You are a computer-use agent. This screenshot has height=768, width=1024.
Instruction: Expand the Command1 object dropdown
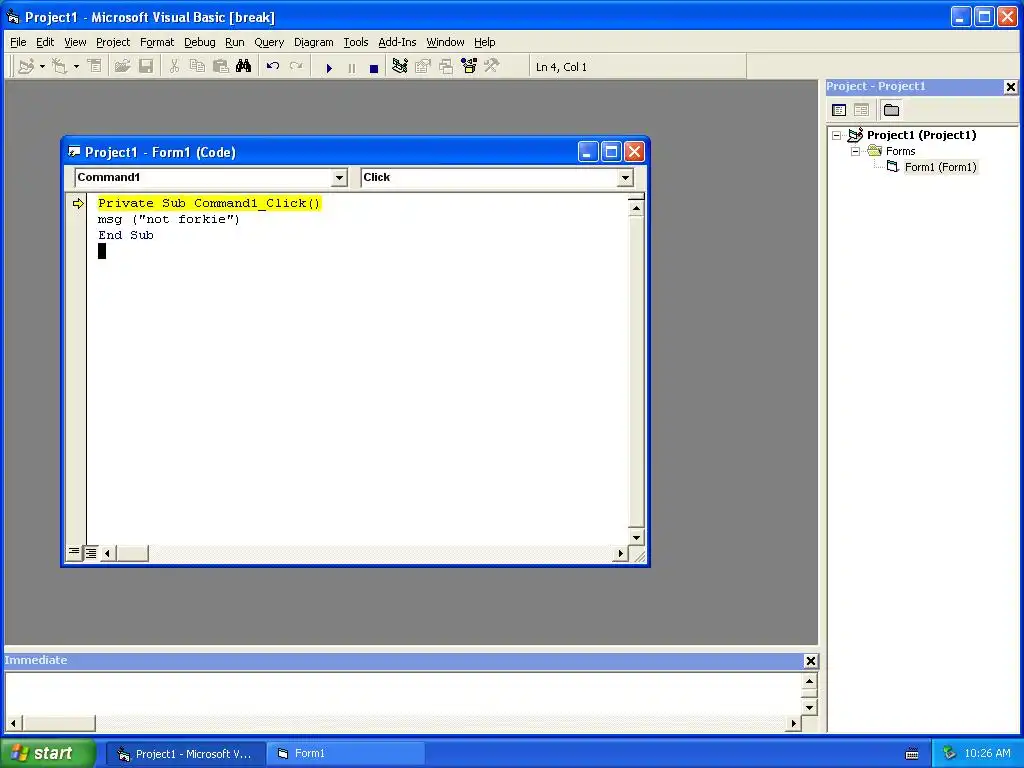pyautogui.click(x=339, y=178)
